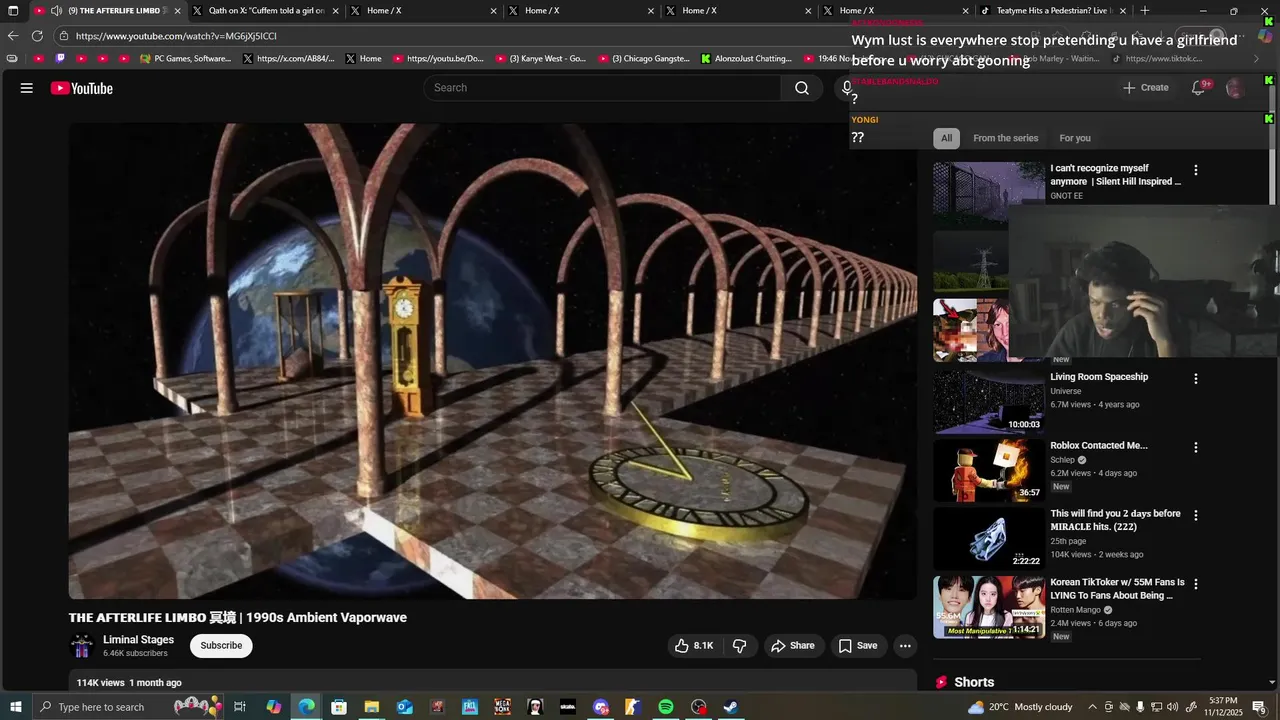Open Microsoft Store from the taskbar
Screen dimensions: 1280x720
(x=339, y=707)
